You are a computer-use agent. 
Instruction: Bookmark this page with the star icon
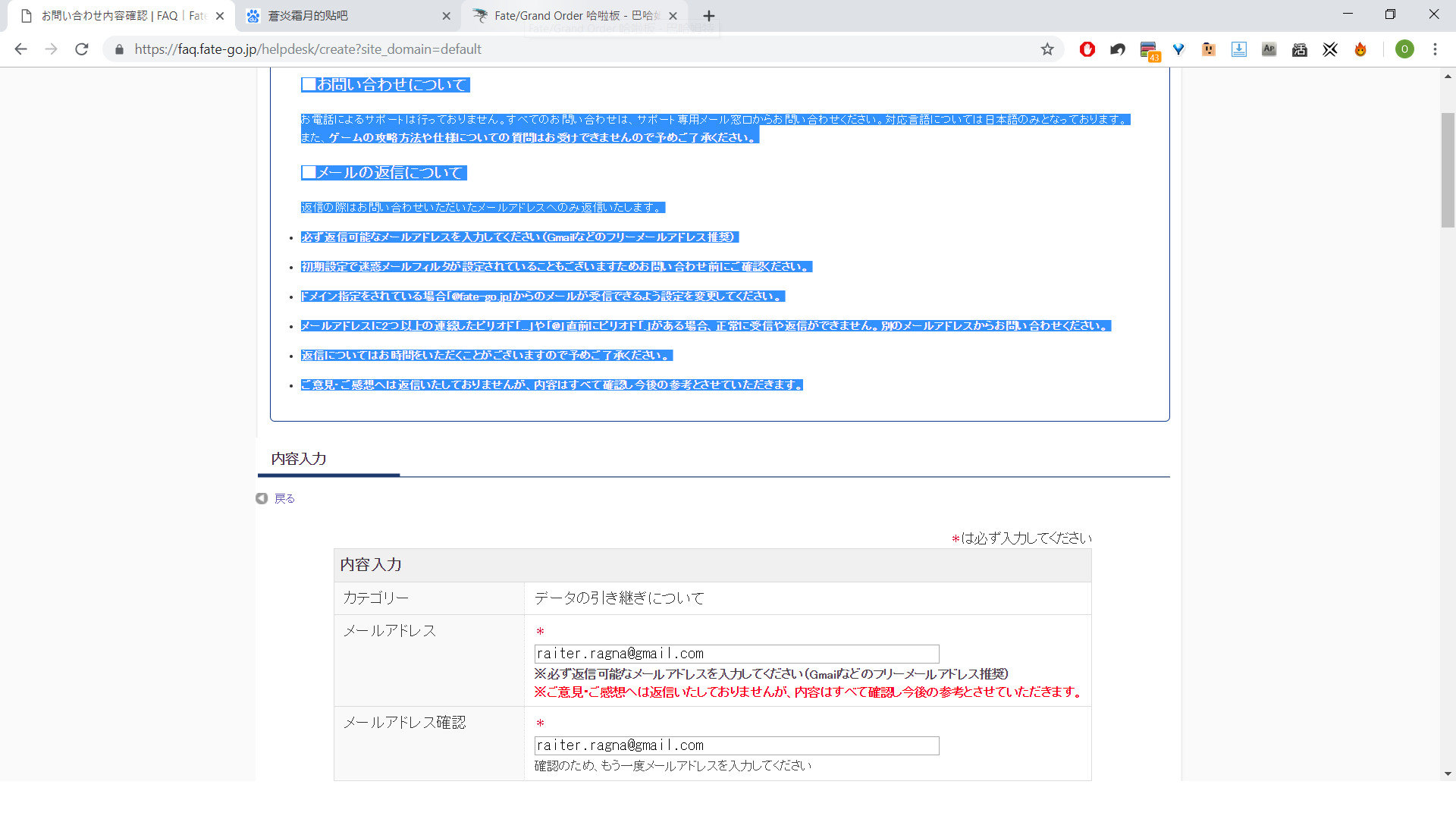pyautogui.click(x=1047, y=49)
